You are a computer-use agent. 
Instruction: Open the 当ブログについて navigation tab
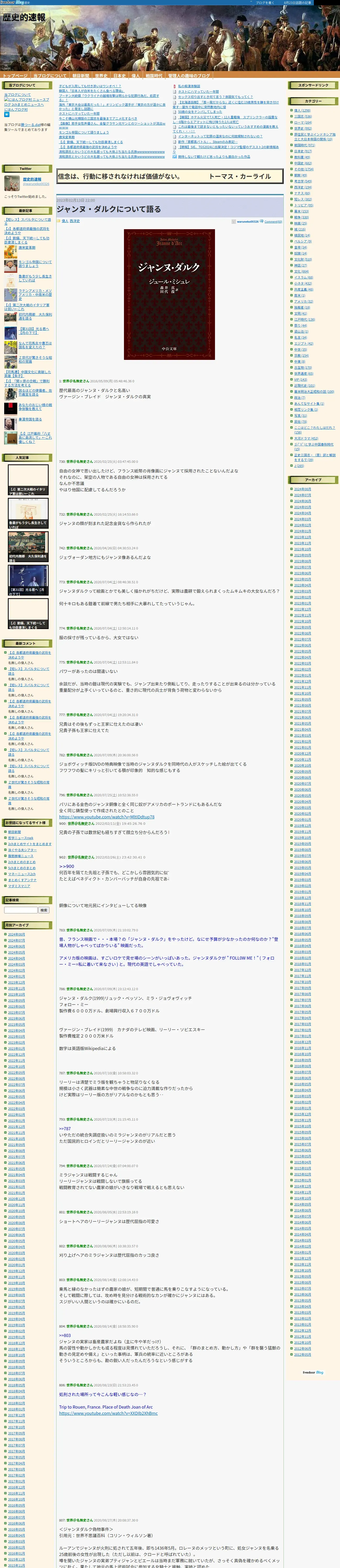click(x=50, y=76)
